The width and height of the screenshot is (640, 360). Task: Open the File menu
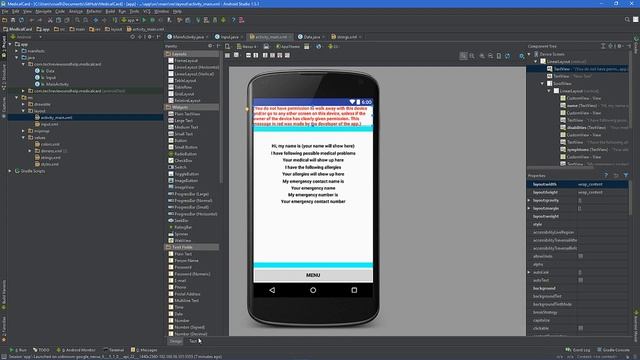pyautogui.click(x=4, y=11)
